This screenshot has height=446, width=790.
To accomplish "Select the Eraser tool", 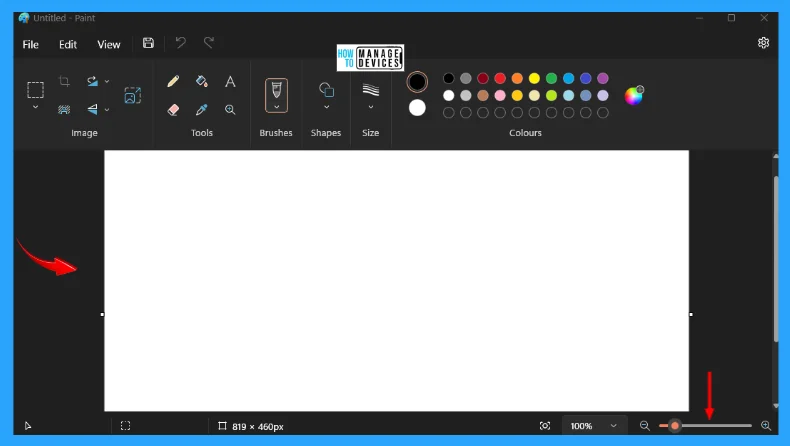I will [173, 109].
